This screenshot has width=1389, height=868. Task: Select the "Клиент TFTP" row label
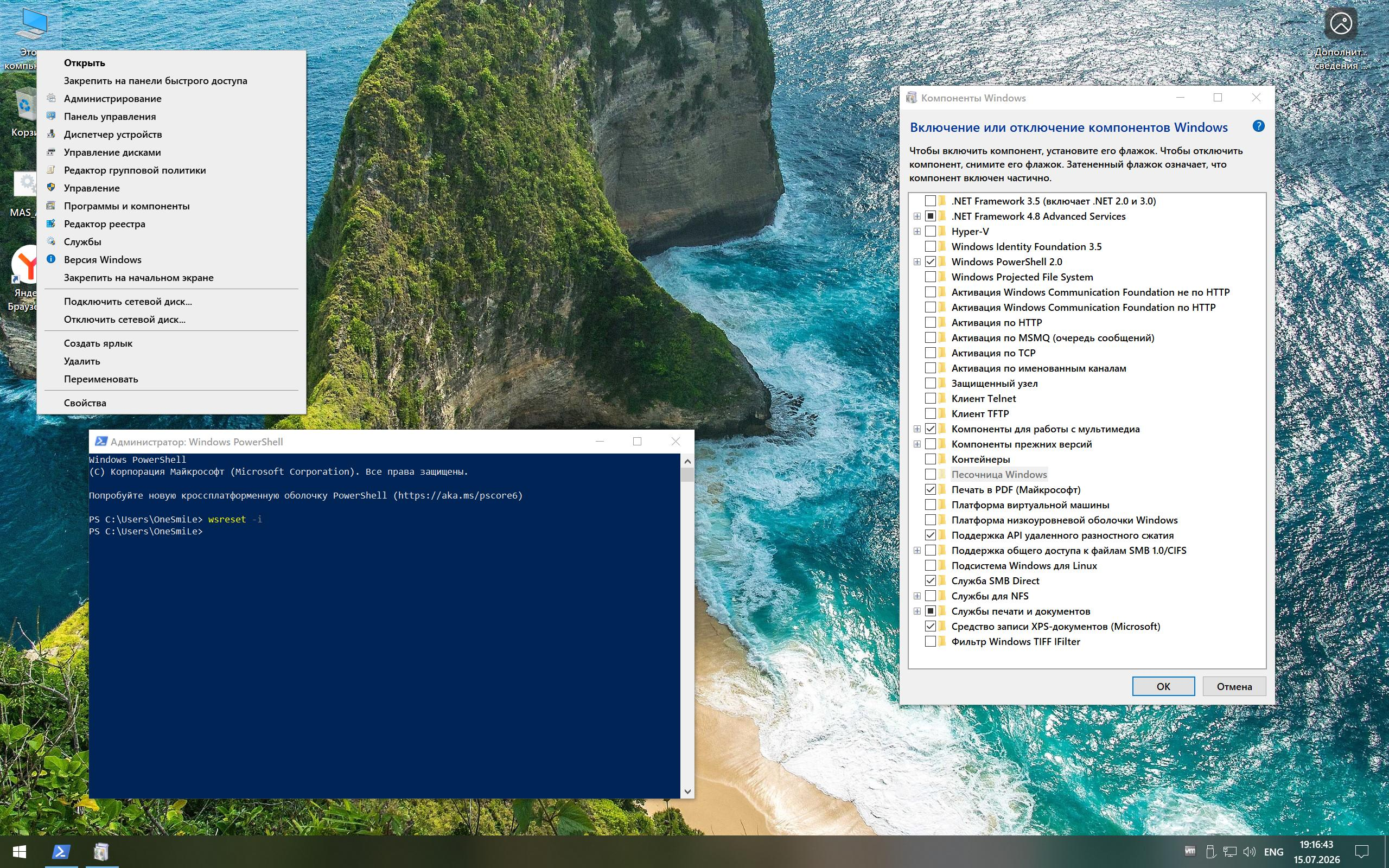pos(980,414)
